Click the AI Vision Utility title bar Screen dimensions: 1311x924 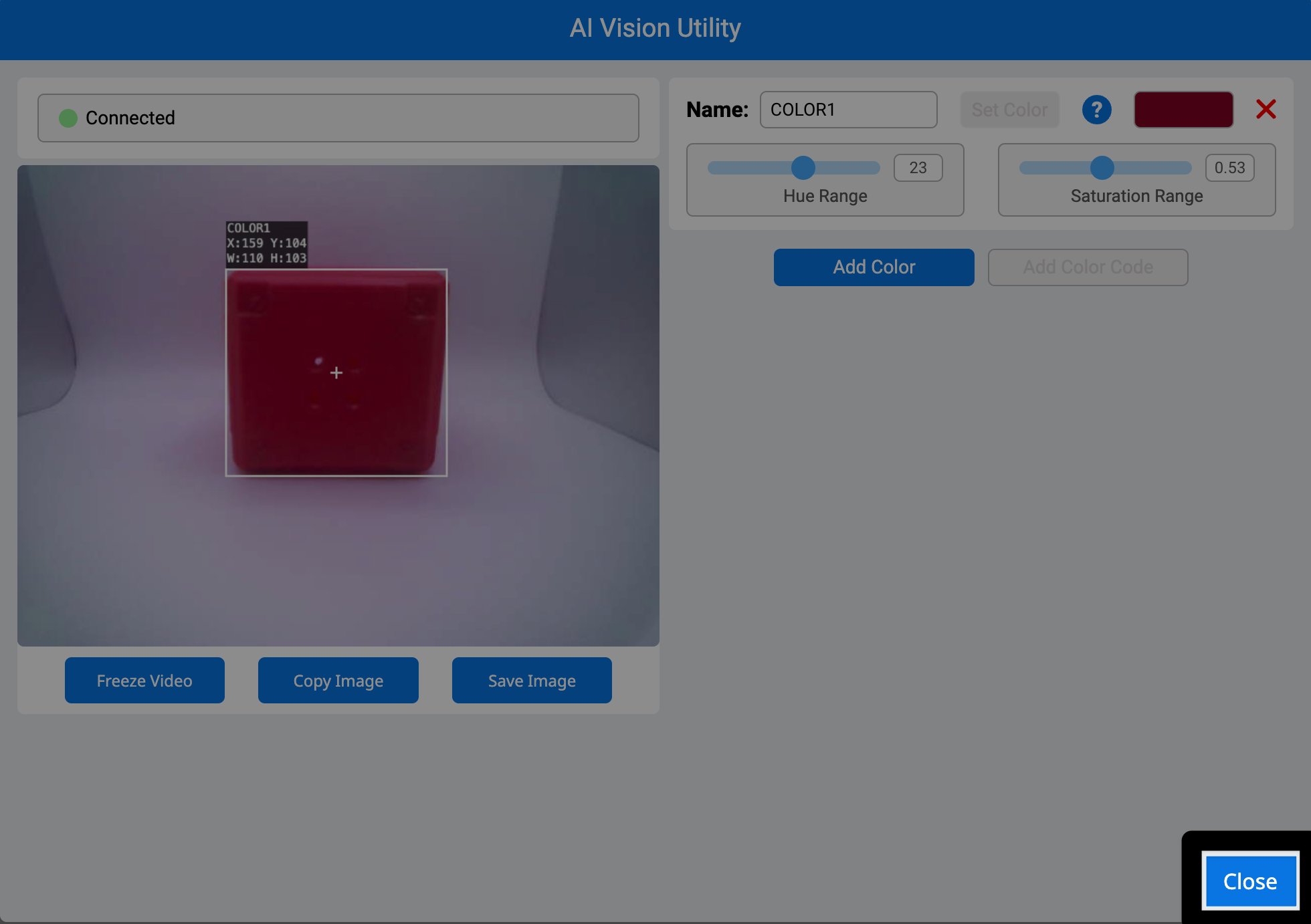coord(655,28)
